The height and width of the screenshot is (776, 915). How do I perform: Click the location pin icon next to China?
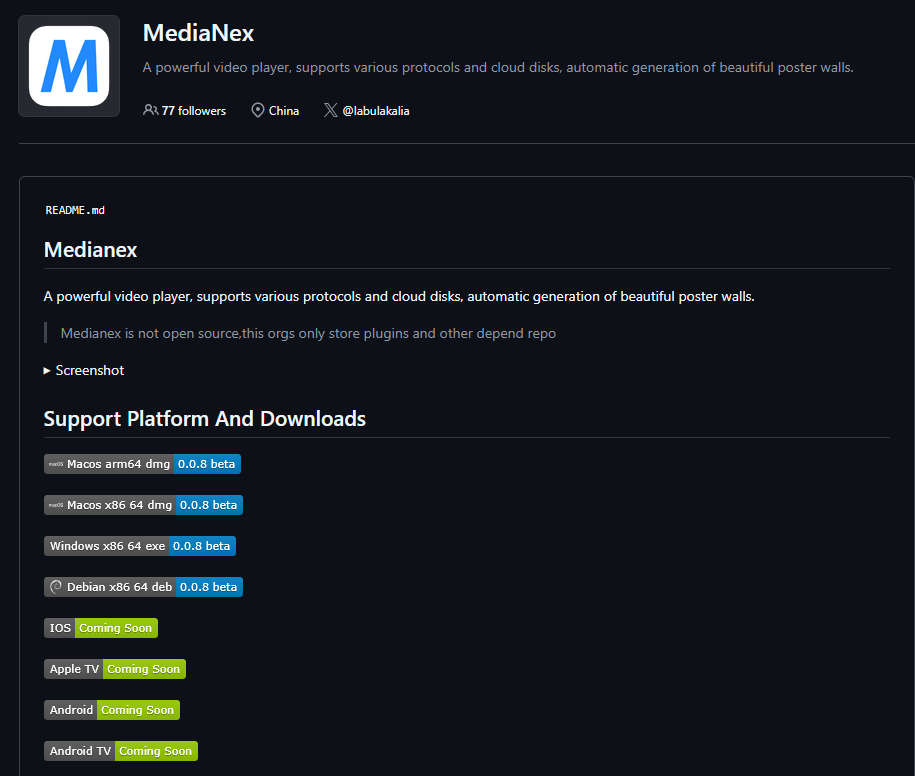click(x=257, y=110)
